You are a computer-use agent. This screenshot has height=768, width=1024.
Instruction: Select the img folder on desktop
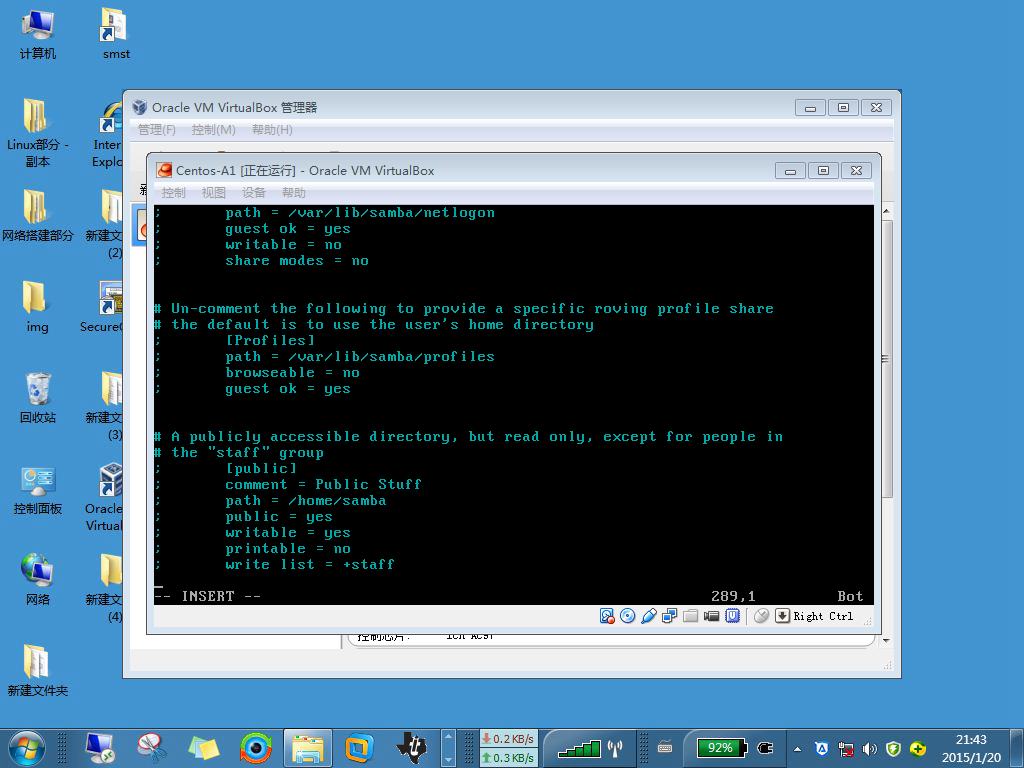37,307
